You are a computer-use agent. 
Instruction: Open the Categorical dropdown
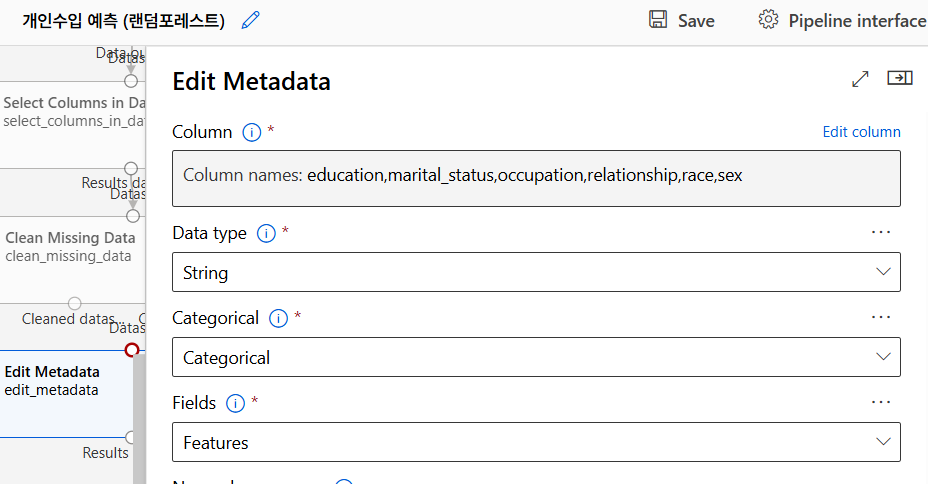pyautogui.click(x=536, y=357)
